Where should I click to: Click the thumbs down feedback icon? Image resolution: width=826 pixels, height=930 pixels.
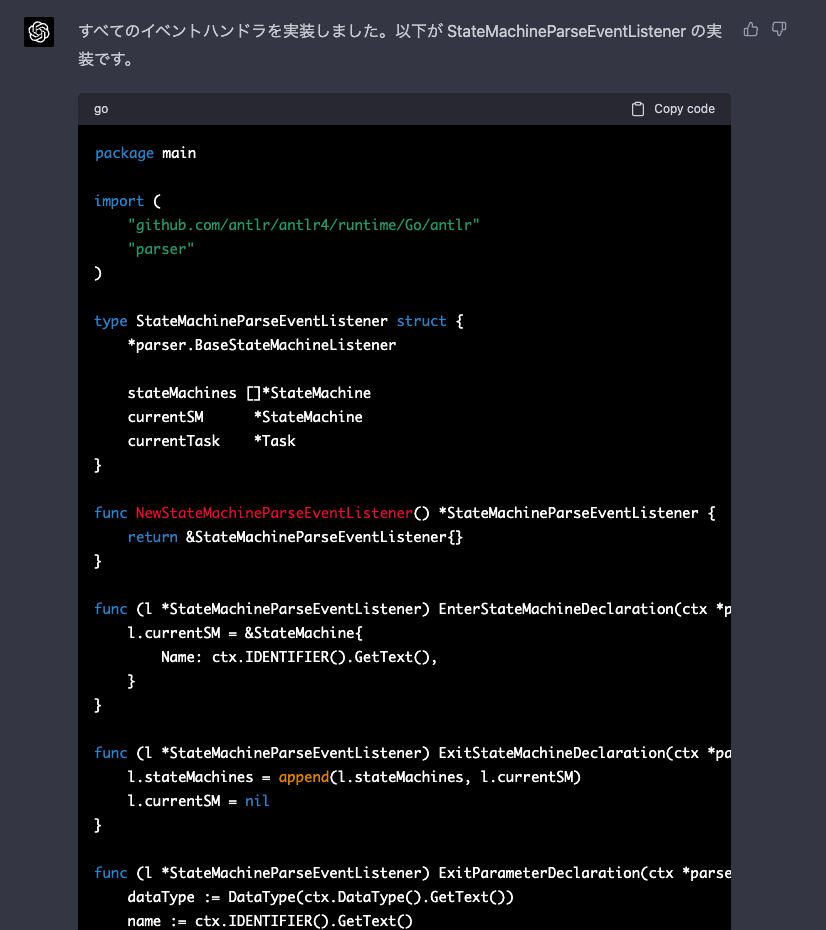point(779,29)
